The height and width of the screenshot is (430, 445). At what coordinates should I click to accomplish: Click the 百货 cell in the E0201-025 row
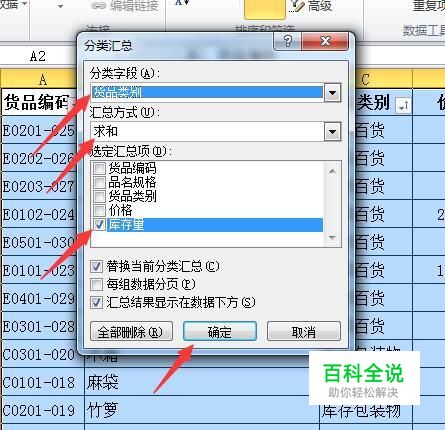pos(383,130)
